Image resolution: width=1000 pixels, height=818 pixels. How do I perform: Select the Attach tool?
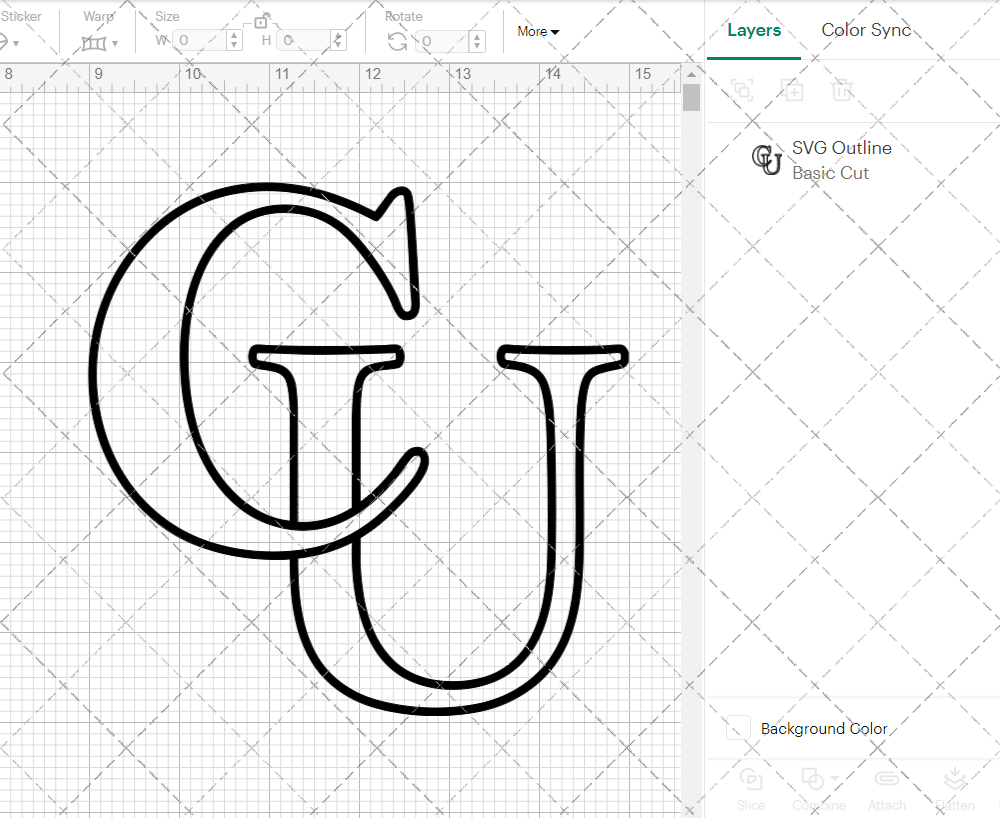[887, 789]
